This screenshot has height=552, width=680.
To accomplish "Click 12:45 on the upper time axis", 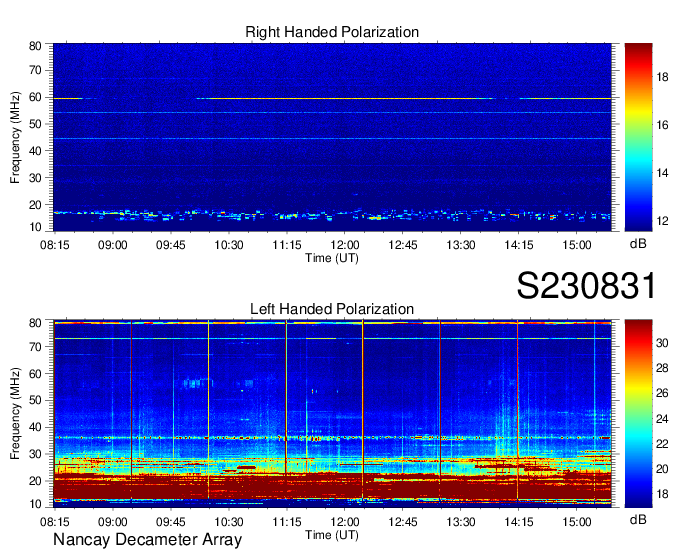I will click(x=403, y=245).
